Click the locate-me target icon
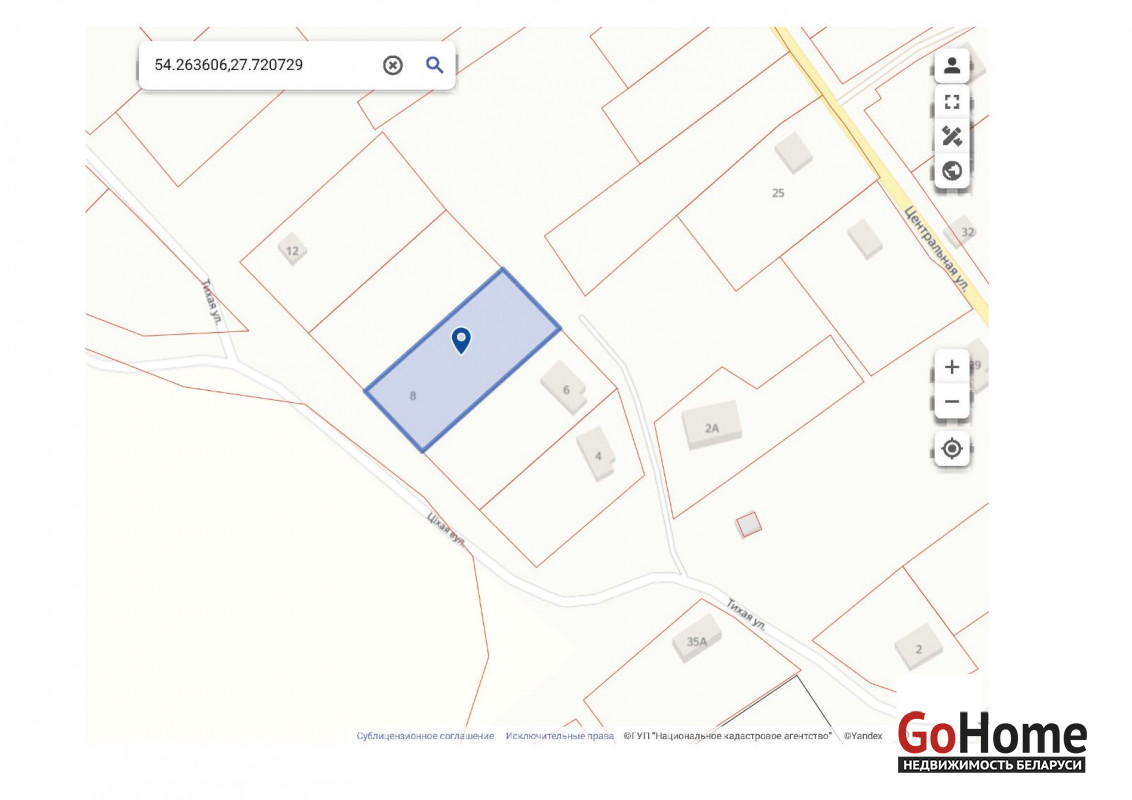 [x=951, y=449]
